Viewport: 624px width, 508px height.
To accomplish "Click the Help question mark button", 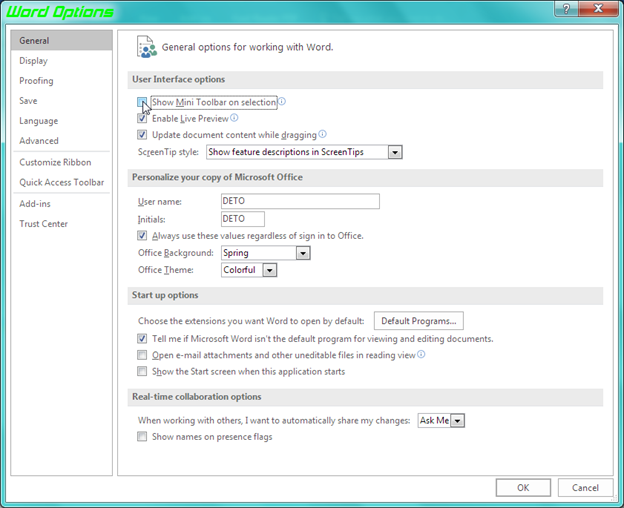I will click(x=566, y=8).
